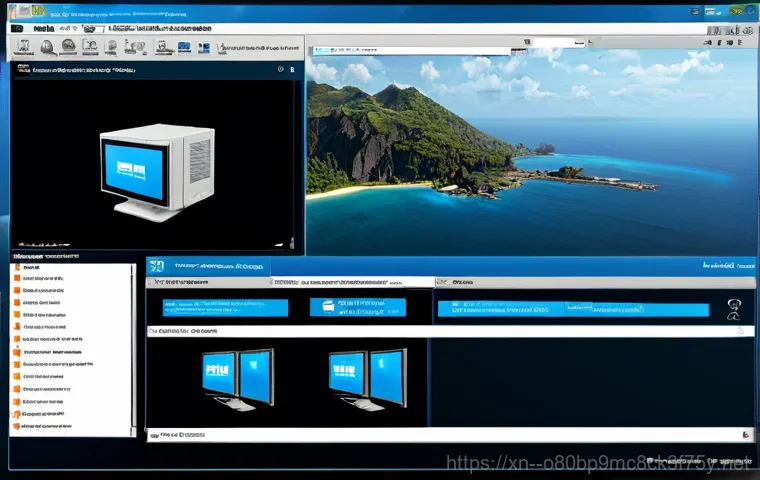Click the small round icon in the dark panel header
760x480 pixels.
[x=281, y=69]
